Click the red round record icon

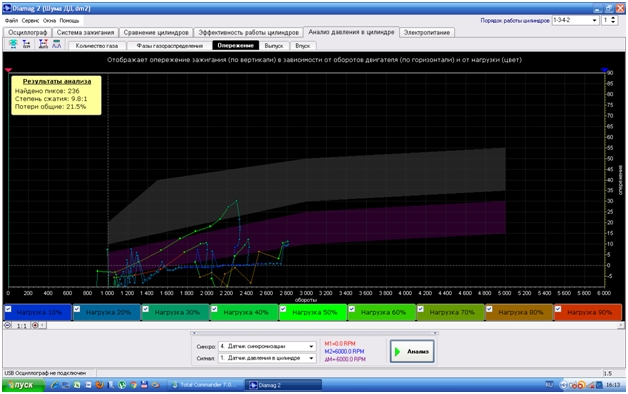(x=35, y=325)
